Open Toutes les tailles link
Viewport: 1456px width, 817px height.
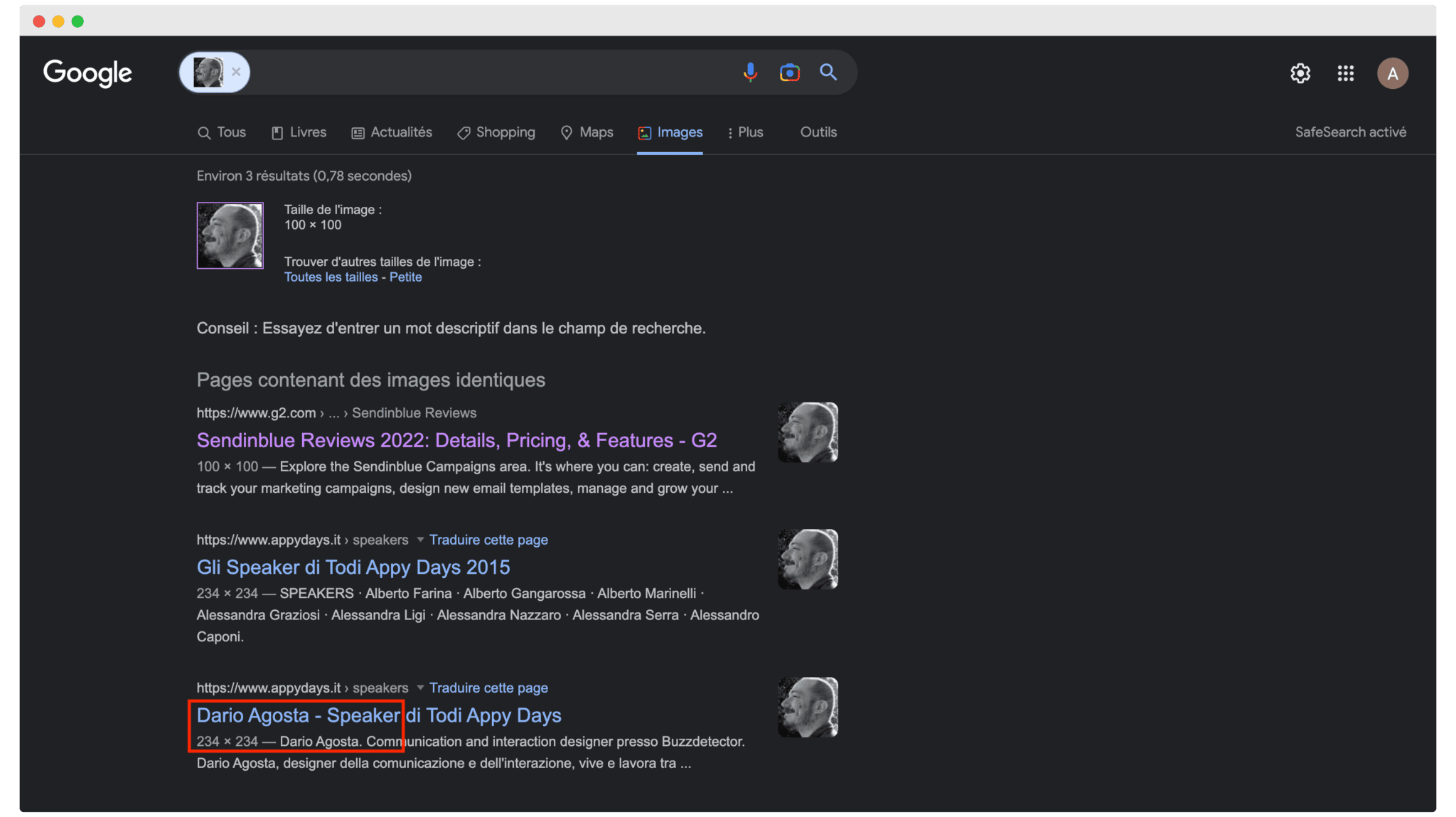tap(331, 277)
